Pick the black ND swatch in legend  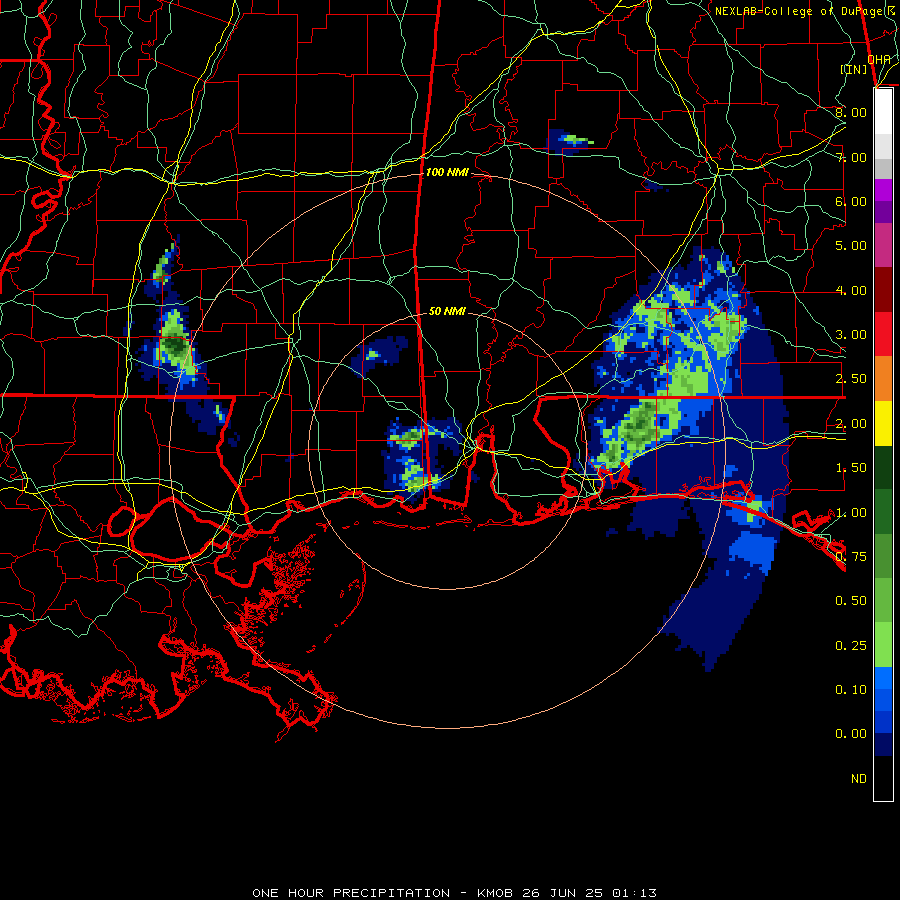pos(883,778)
